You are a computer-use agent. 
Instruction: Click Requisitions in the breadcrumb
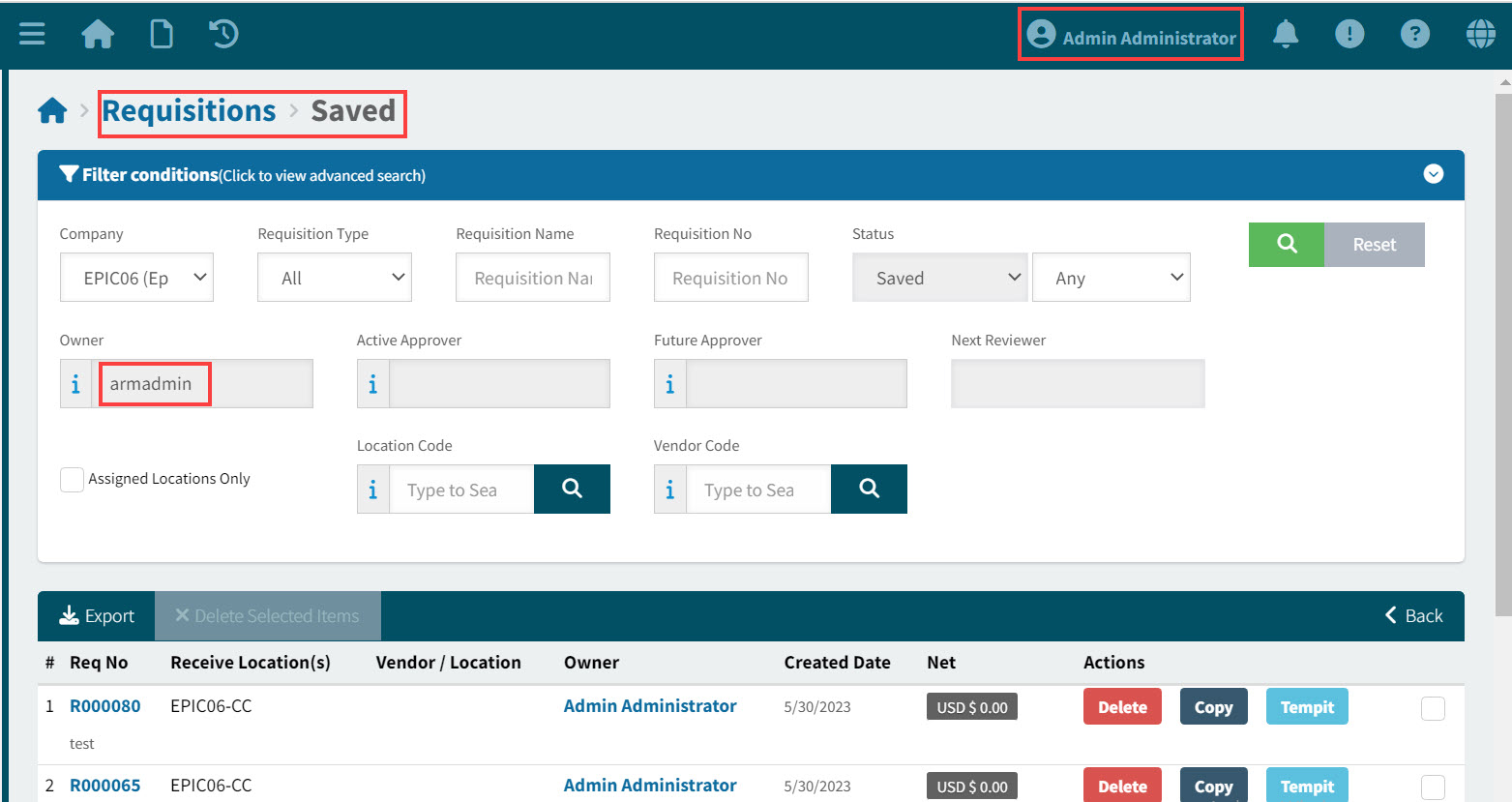190,111
